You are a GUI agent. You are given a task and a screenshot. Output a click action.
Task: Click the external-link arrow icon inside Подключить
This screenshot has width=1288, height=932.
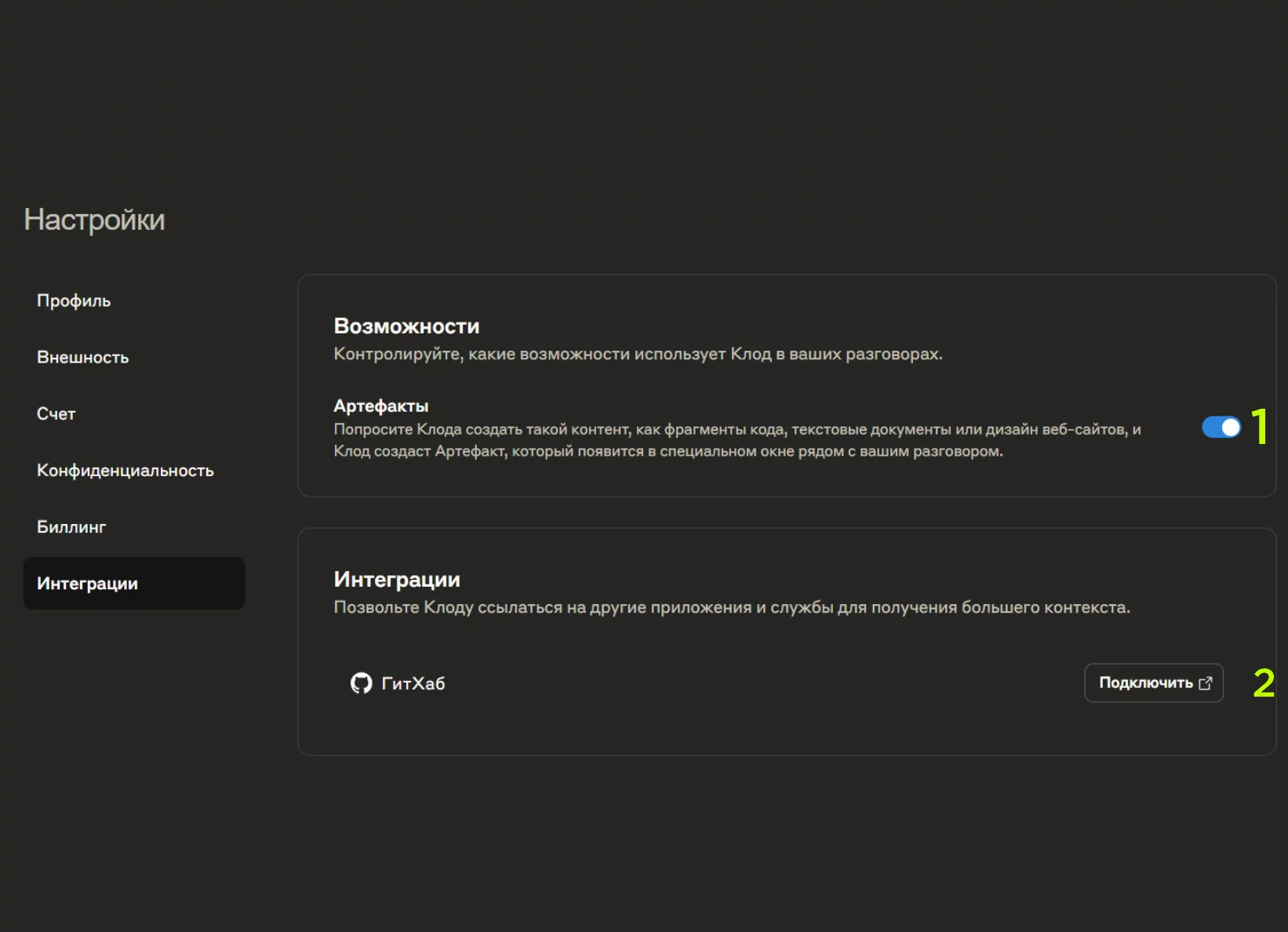[1206, 683]
